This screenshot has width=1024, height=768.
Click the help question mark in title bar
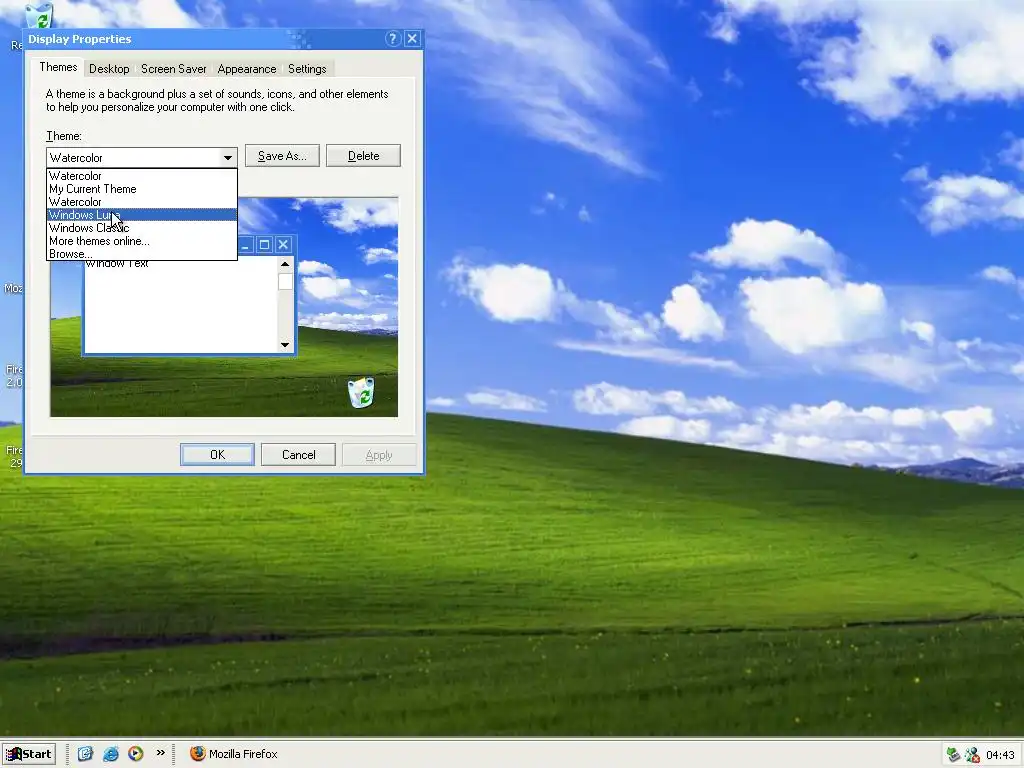(x=392, y=39)
